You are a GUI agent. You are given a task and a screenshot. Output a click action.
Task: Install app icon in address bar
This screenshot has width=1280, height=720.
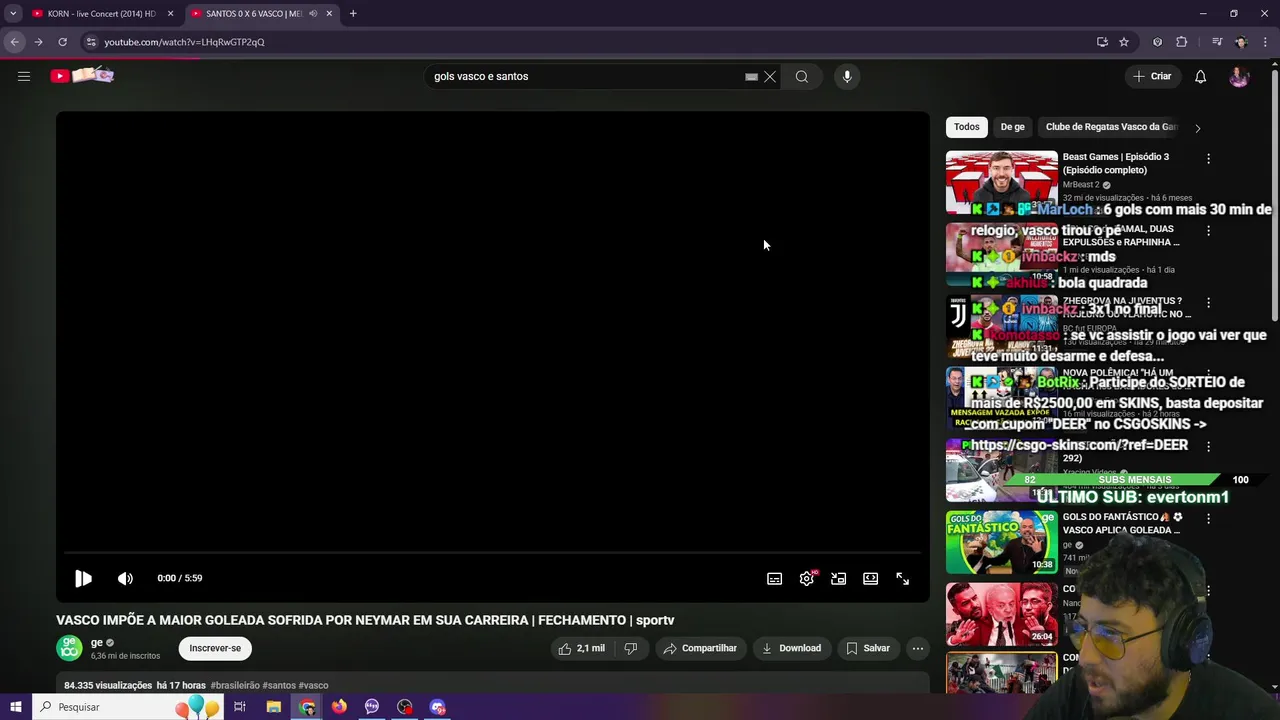(x=1102, y=42)
